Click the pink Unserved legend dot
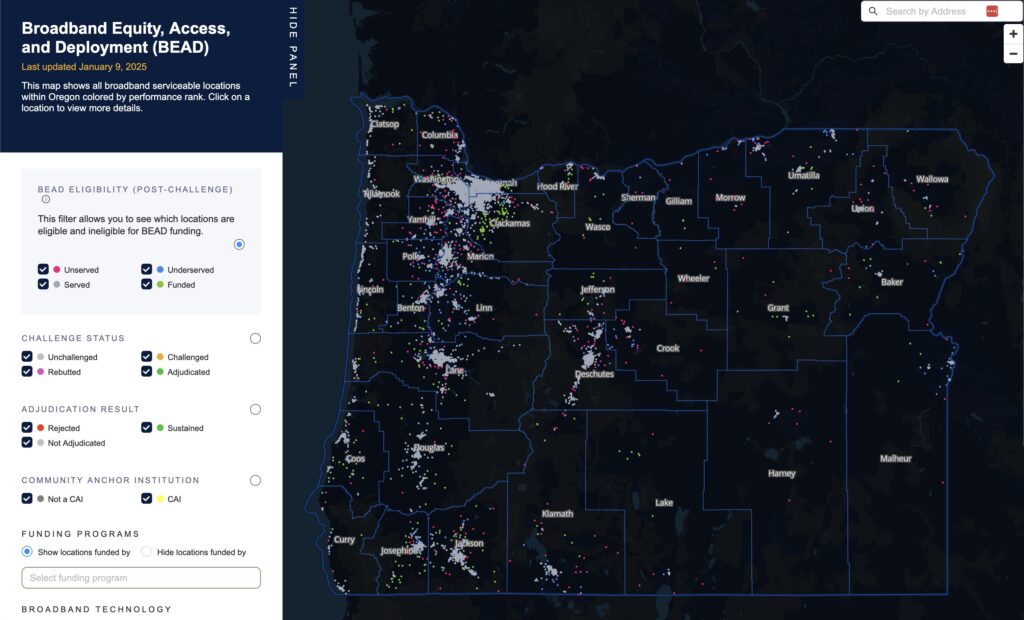 (55, 268)
